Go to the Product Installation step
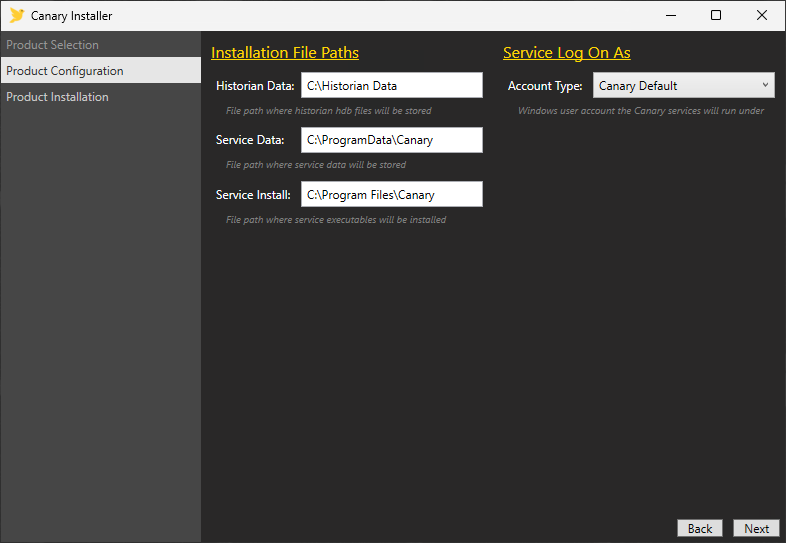 [x=100, y=97]
